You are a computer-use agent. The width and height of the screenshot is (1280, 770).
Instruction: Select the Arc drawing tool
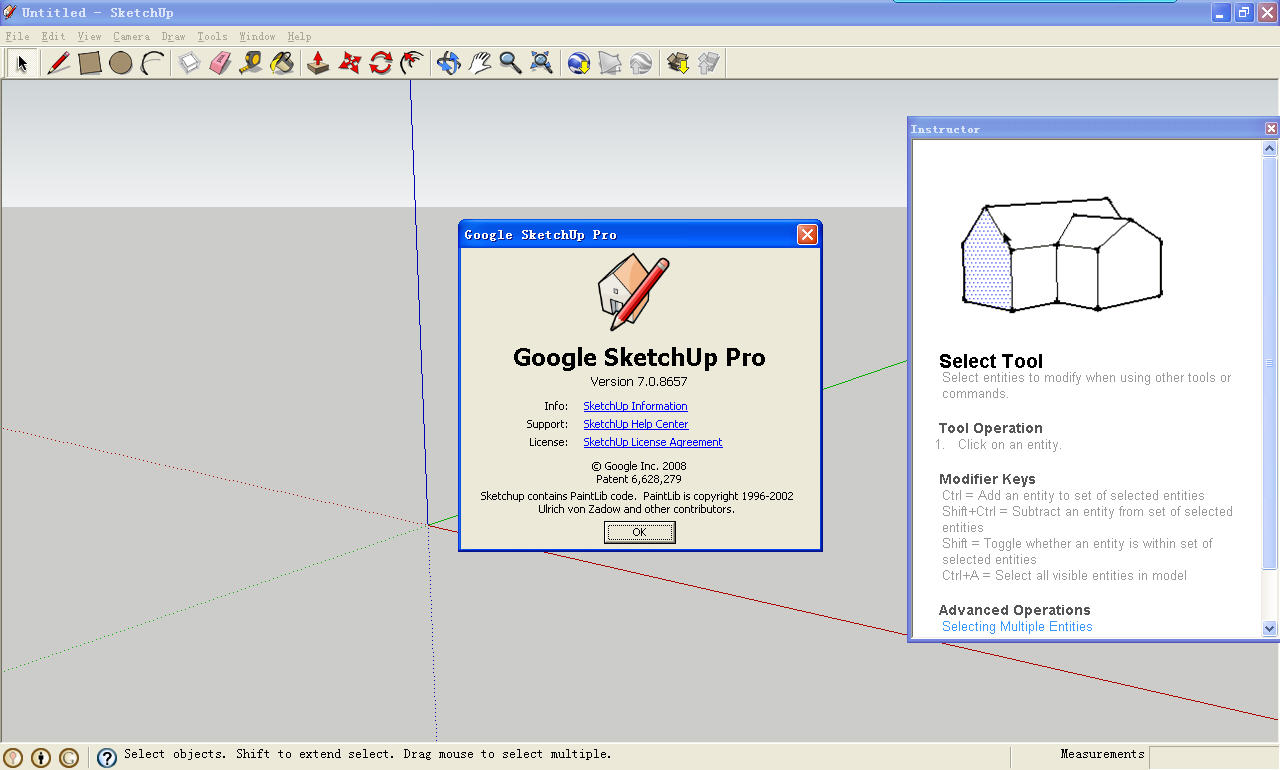(x=152, y=63)
